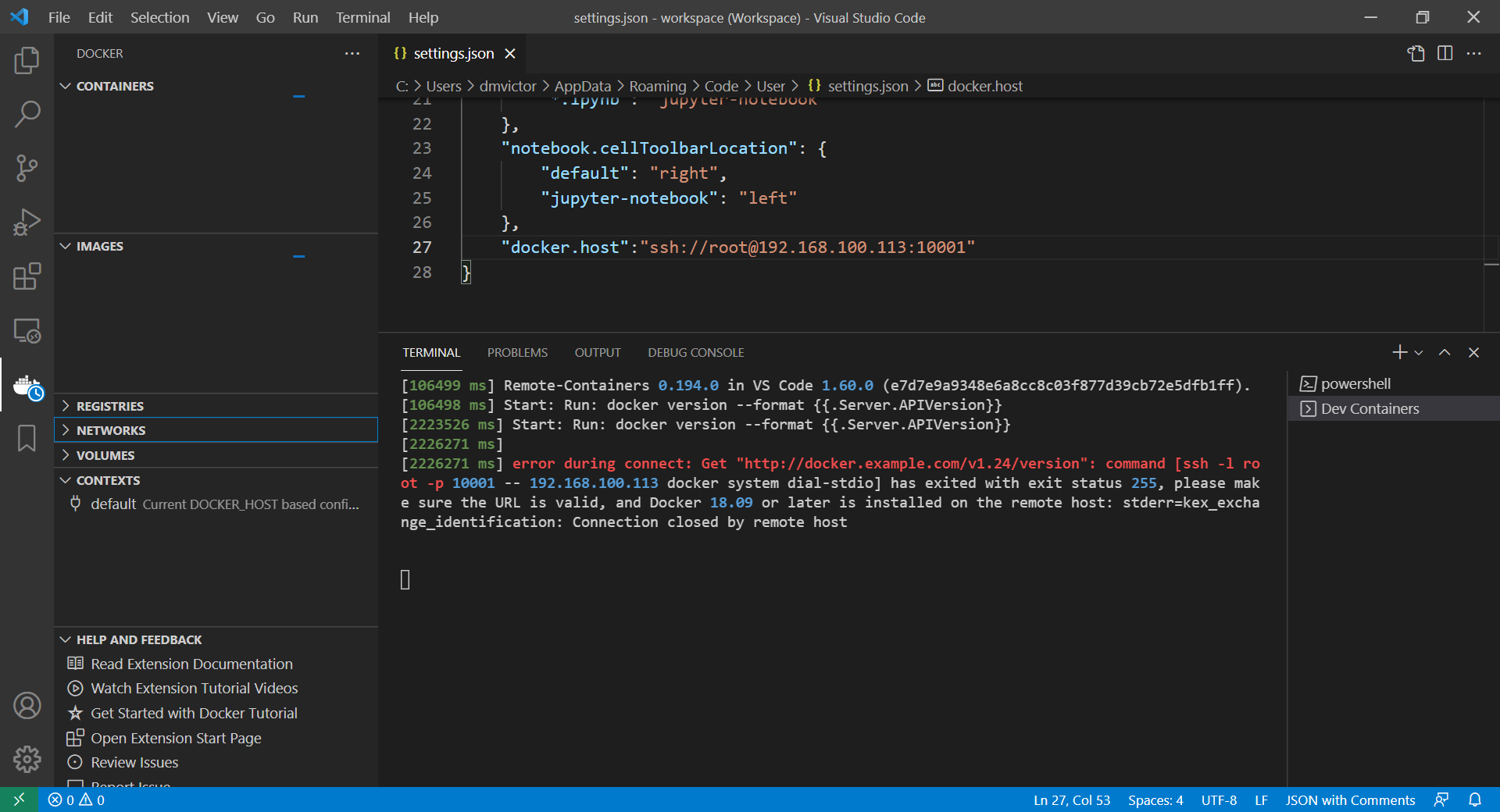The width and height of the screenshot is (1500, 812).
Task: Open the Terminal menu
Action: (362, 17)
